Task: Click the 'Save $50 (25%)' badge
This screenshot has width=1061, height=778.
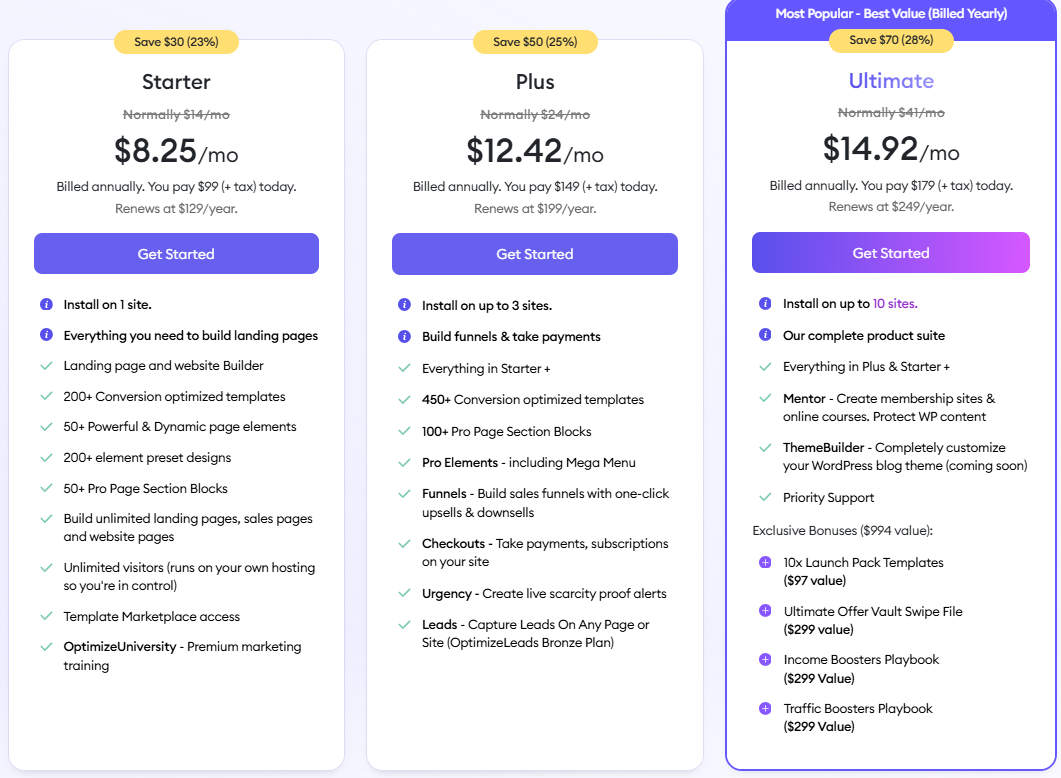Action: (x=535, y=42)
